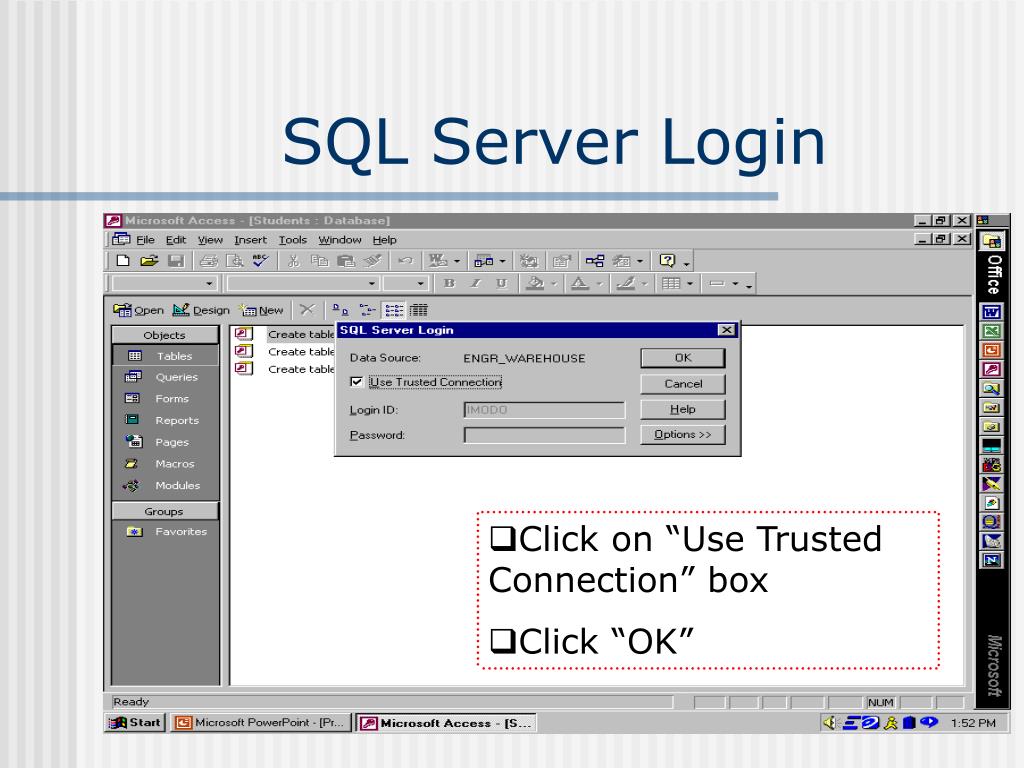1024x768 pixels.
Task: Open the font name dropdown in formatting toolbar
Action: click(371, 284)
